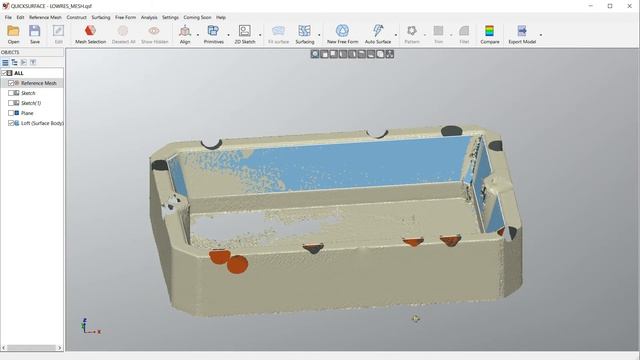Activate the Mesh Selection tool
Viewport: 640px width, 360px height.
pyautogui.click(x=90, y=31)
